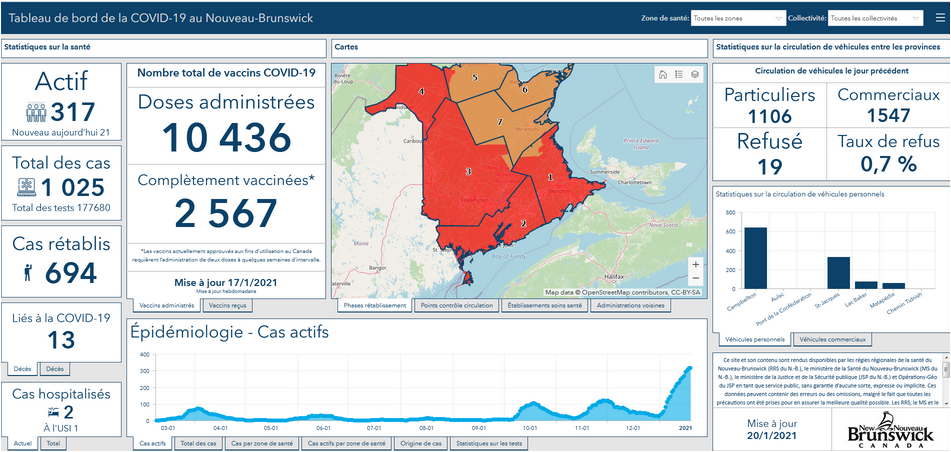Switch to the Total des cas tab

point(199,444)
